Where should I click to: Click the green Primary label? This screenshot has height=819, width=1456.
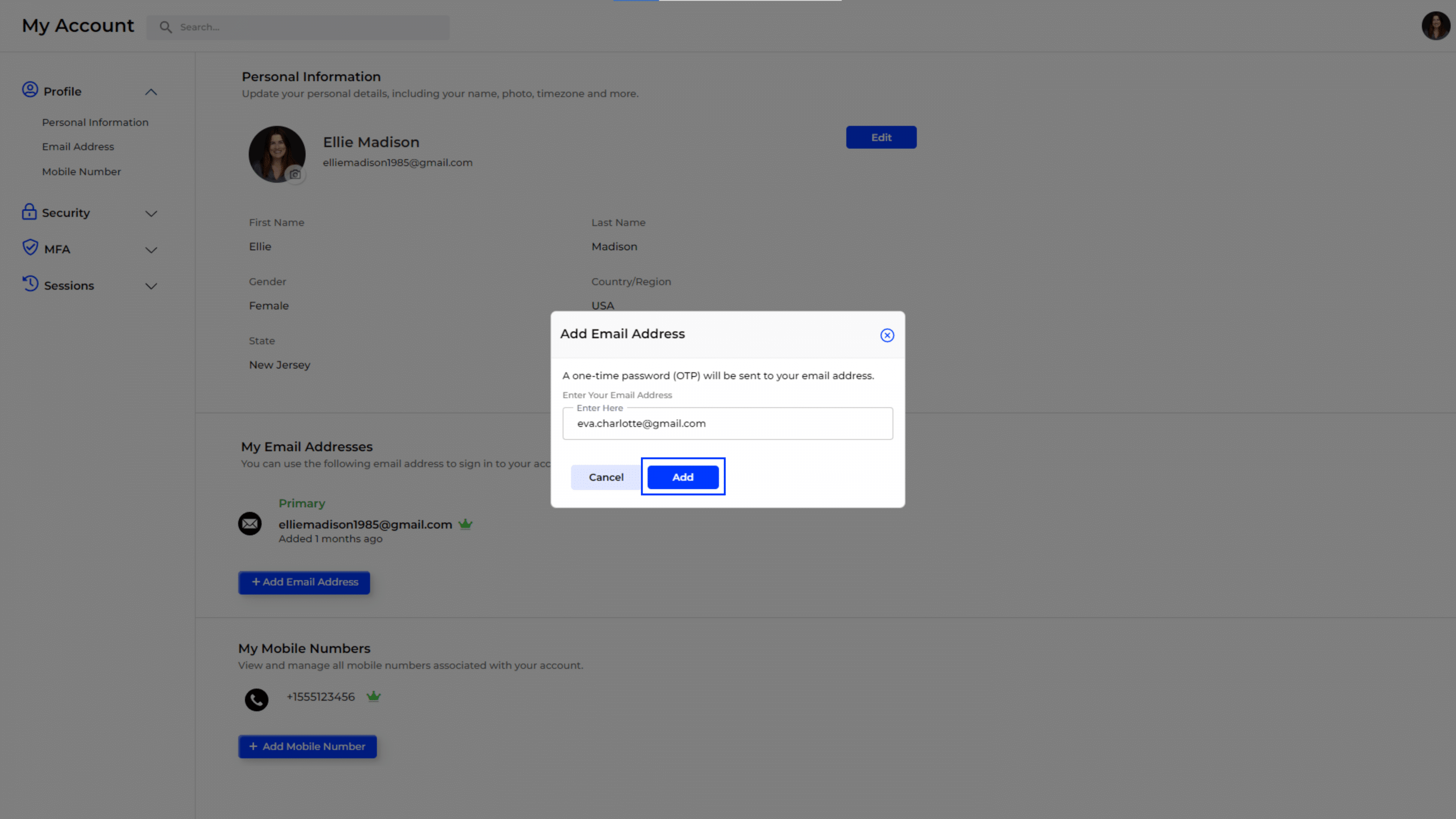pos(302,503)
